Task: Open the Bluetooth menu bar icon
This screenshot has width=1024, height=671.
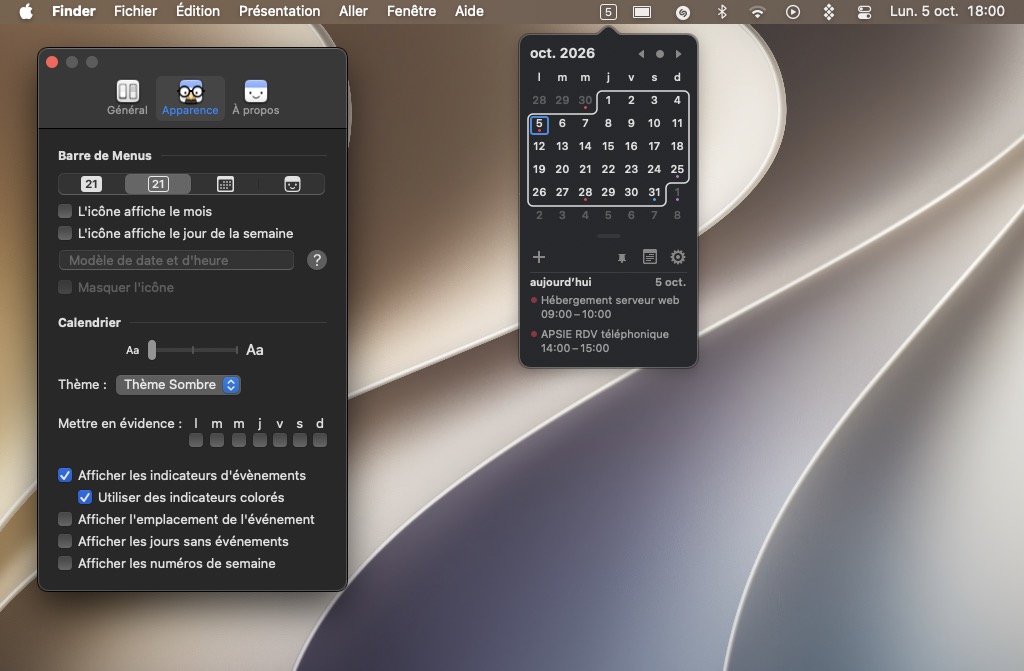Action: click(722, 11)
